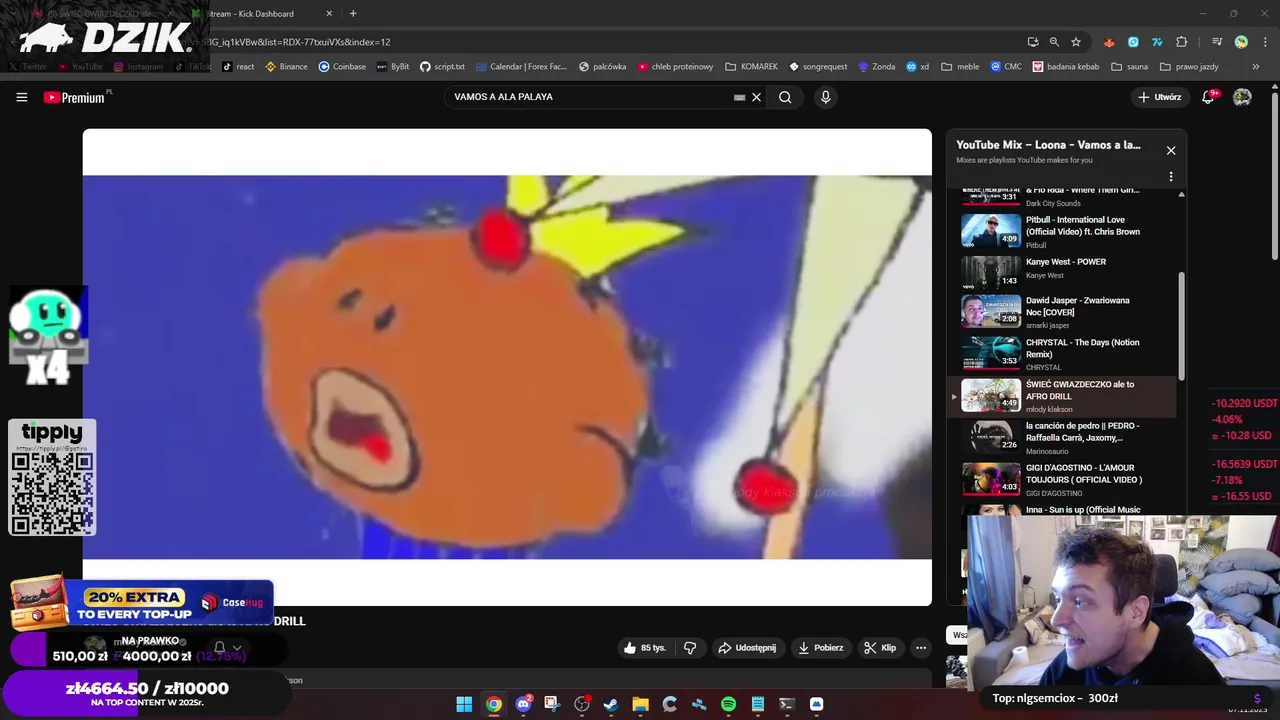Open the YouTube hamburger guide menu
Screen dimensions: 1280x720
tap(21, 97)
